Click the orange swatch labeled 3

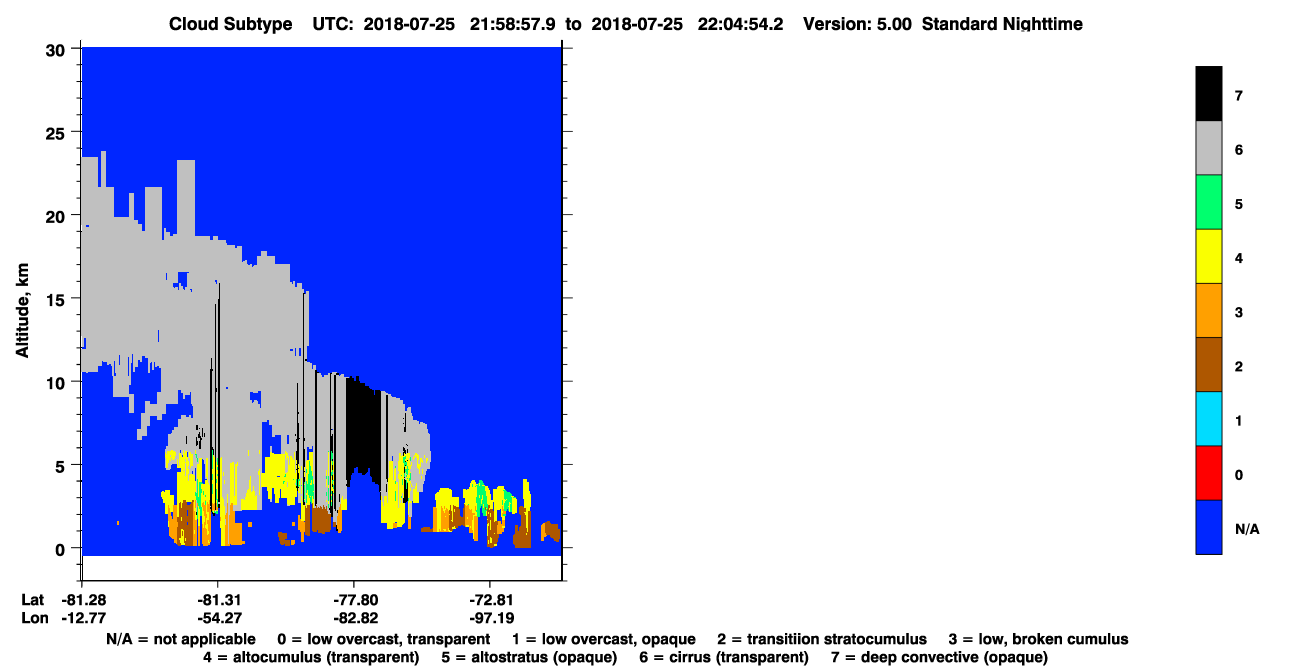tap(1208, 310)
